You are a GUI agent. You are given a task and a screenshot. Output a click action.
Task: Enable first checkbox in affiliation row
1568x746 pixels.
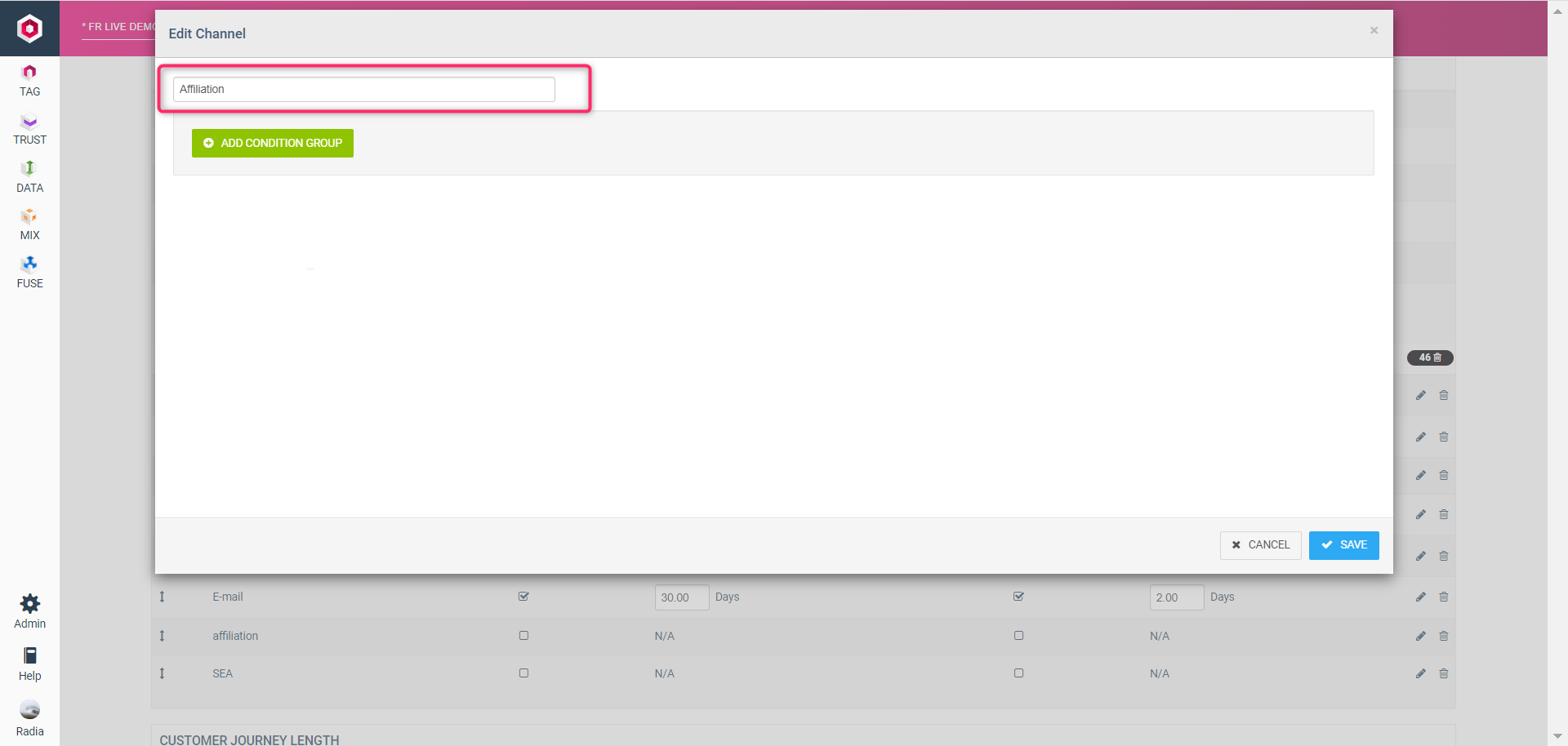point(523,636)
